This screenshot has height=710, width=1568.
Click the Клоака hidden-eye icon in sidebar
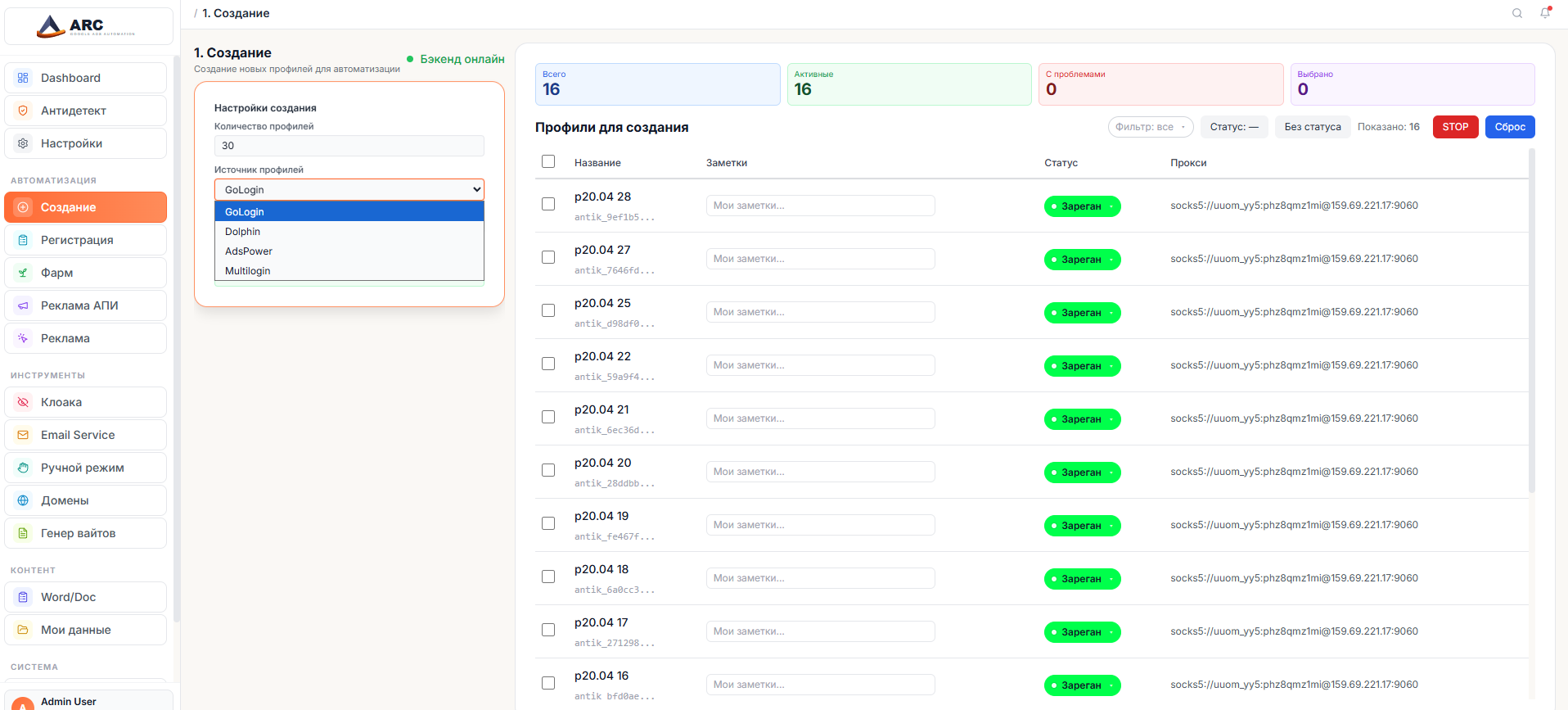23,402
